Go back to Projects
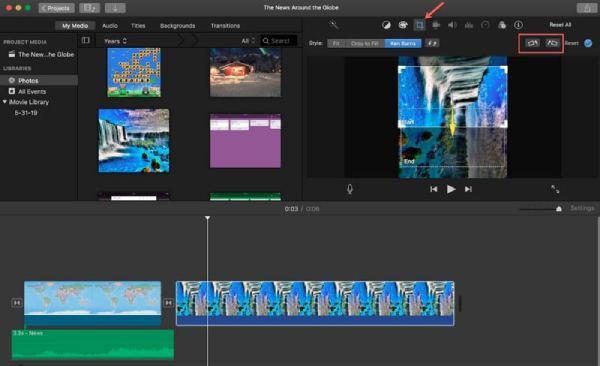 coord(57,8)
